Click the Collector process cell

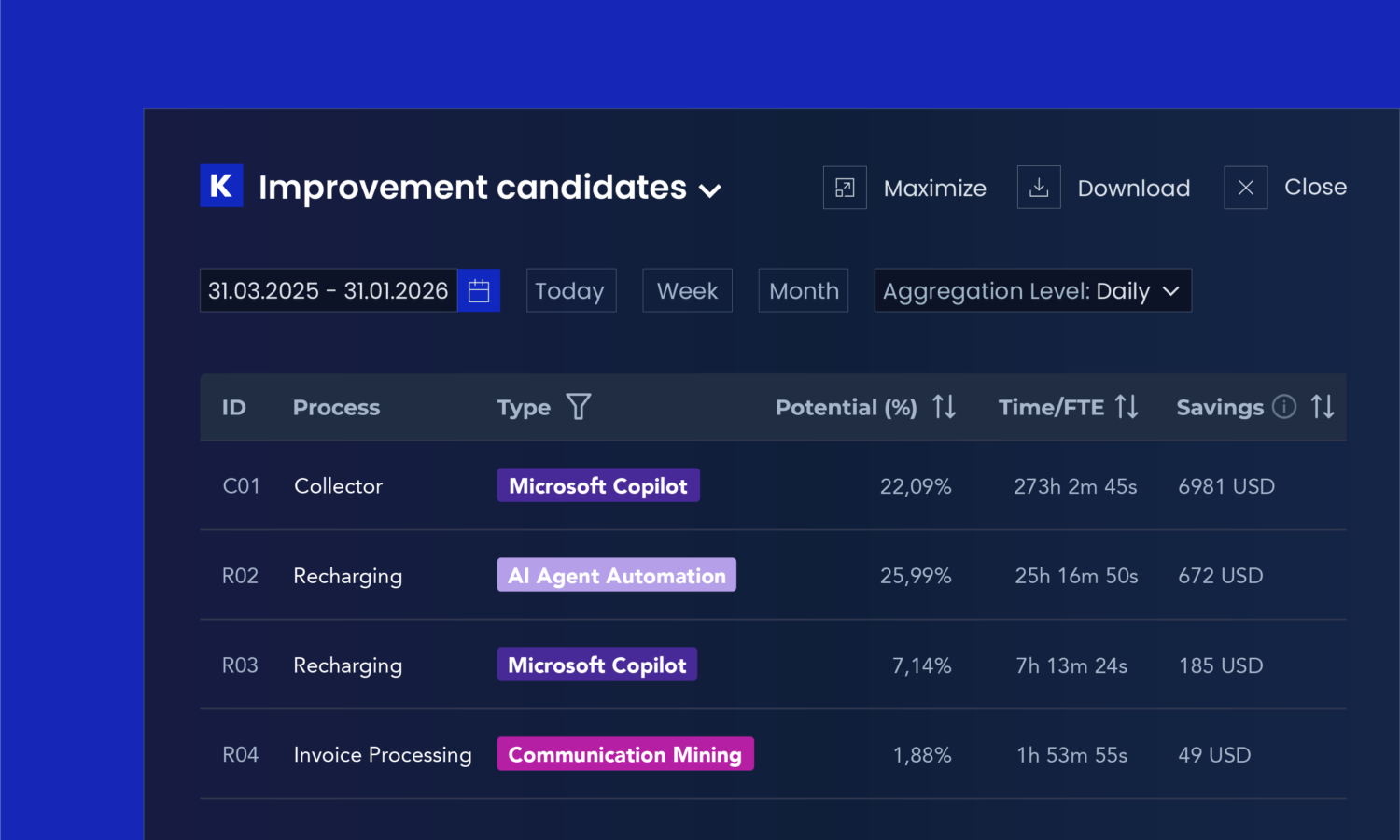(x=339, y=486)
